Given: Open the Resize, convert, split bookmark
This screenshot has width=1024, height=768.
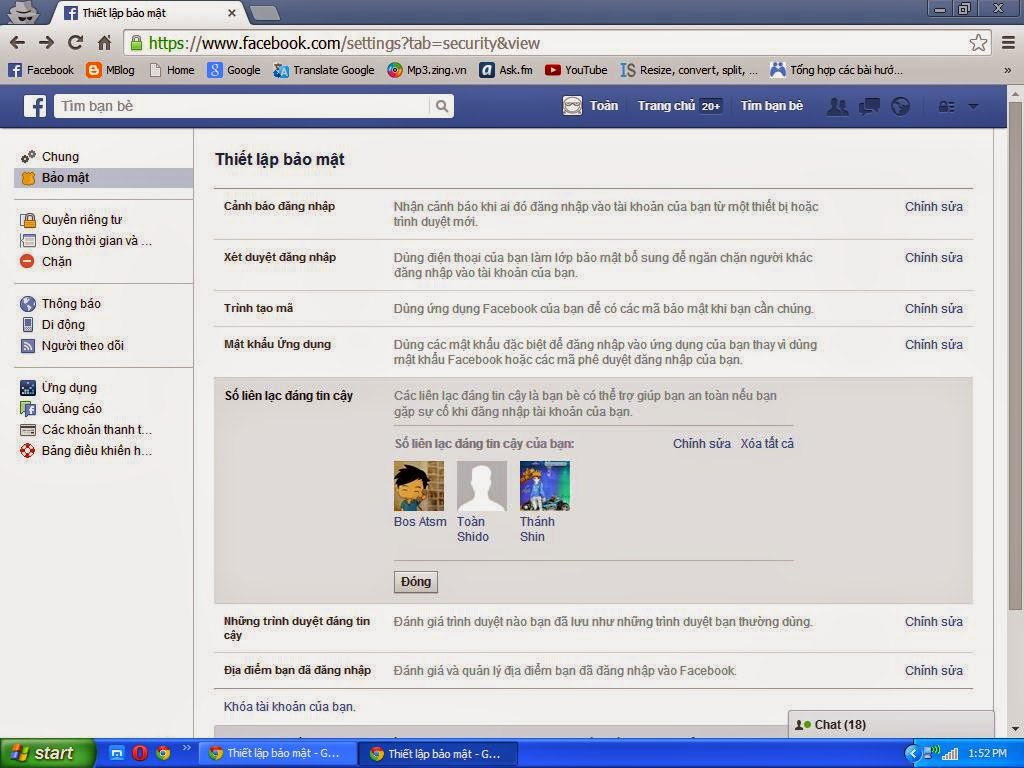Looking at the screenshot, I should click(689, 70).
